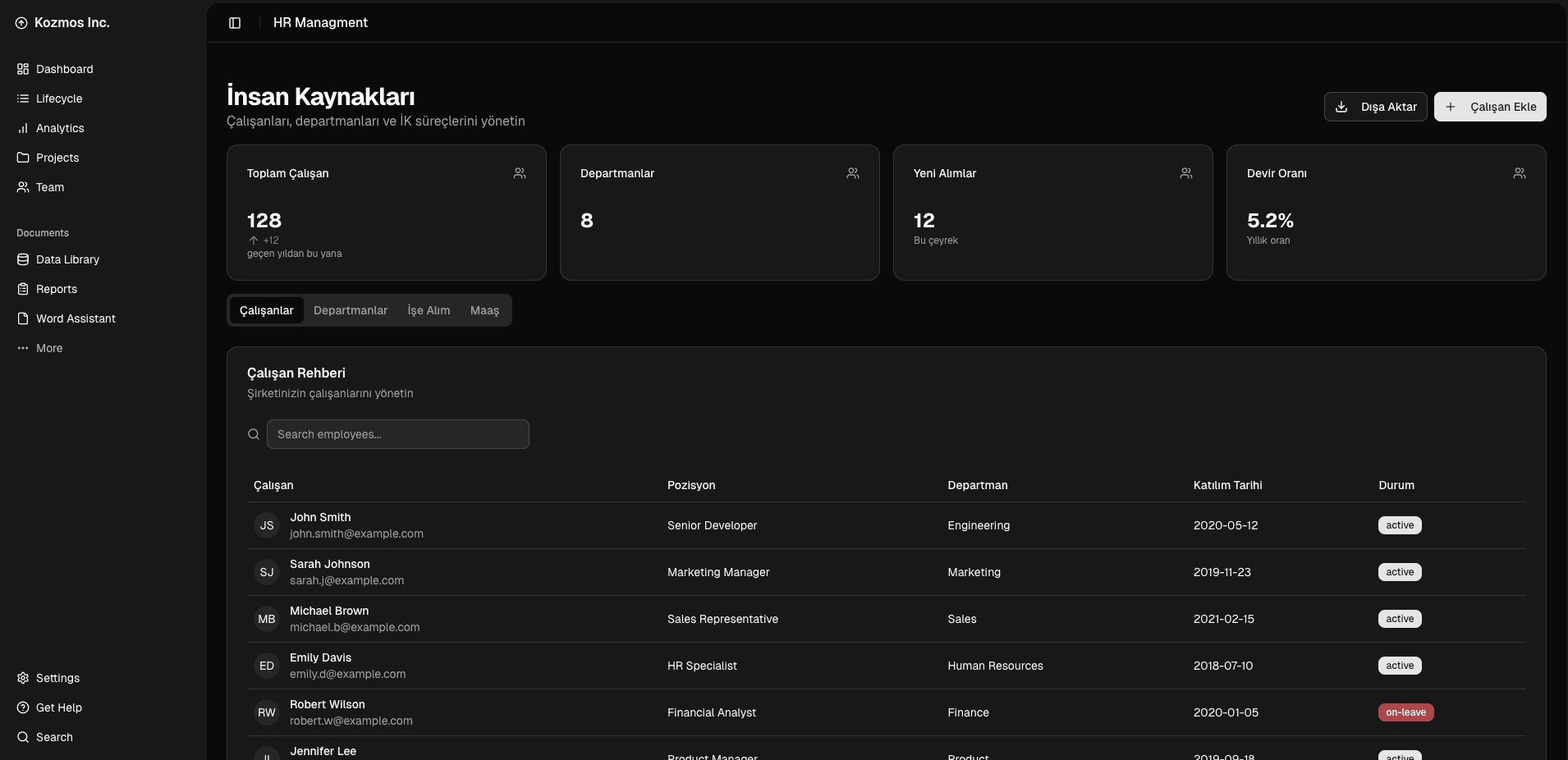Click email john.smith@example.com
Screen dimensions: 1568x760
coord(356,533)
